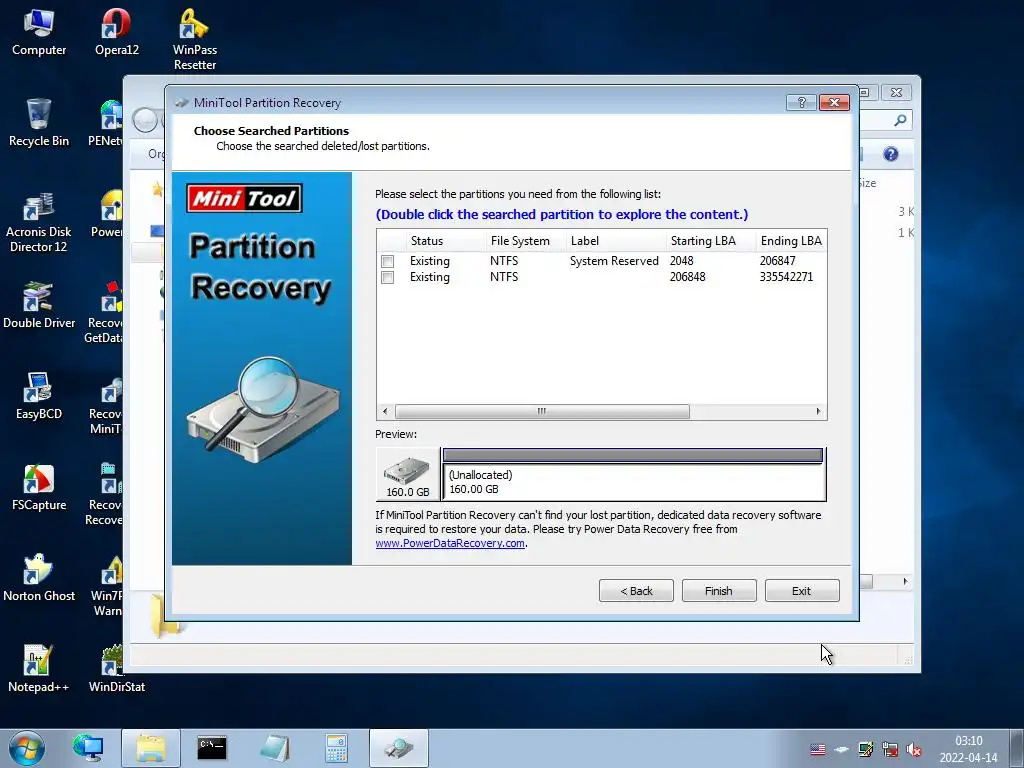Open the notepad taskbar icon
Screen dimensions: 1024x768
(274, 748)
